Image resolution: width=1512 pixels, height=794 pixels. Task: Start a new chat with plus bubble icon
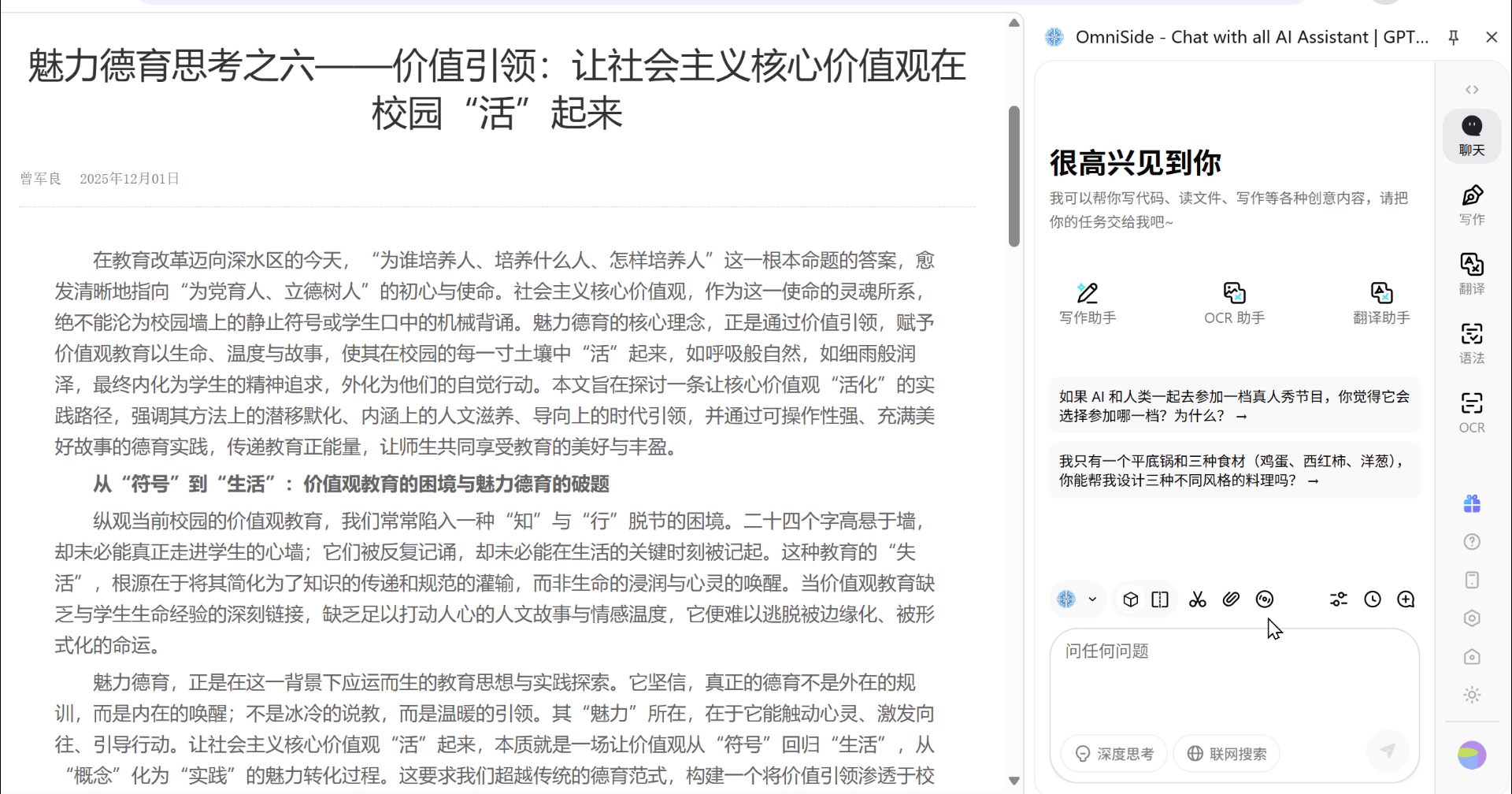pyautogui.click(x=1406, y=599)
